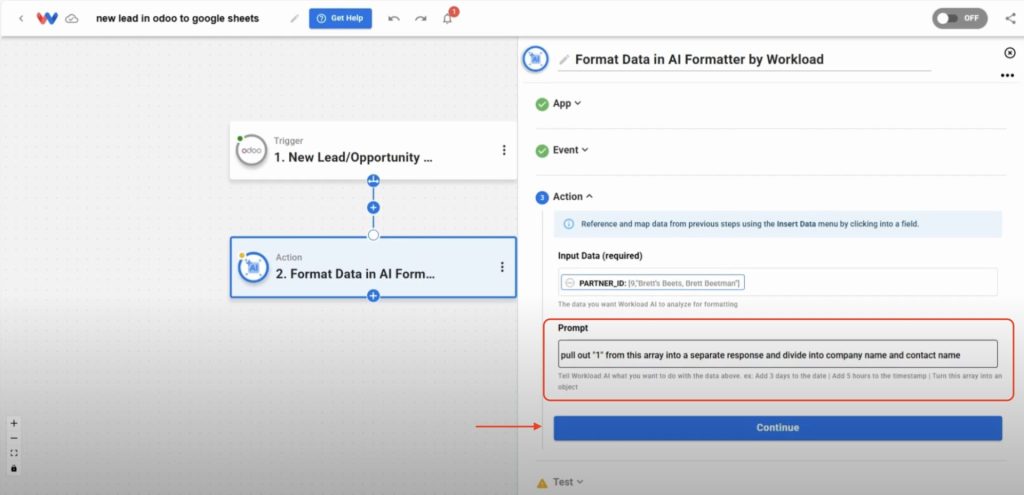Open the Workload logo home icon
The width and height of the screenshot is (1024, 495).
click(x=47, y=18)
